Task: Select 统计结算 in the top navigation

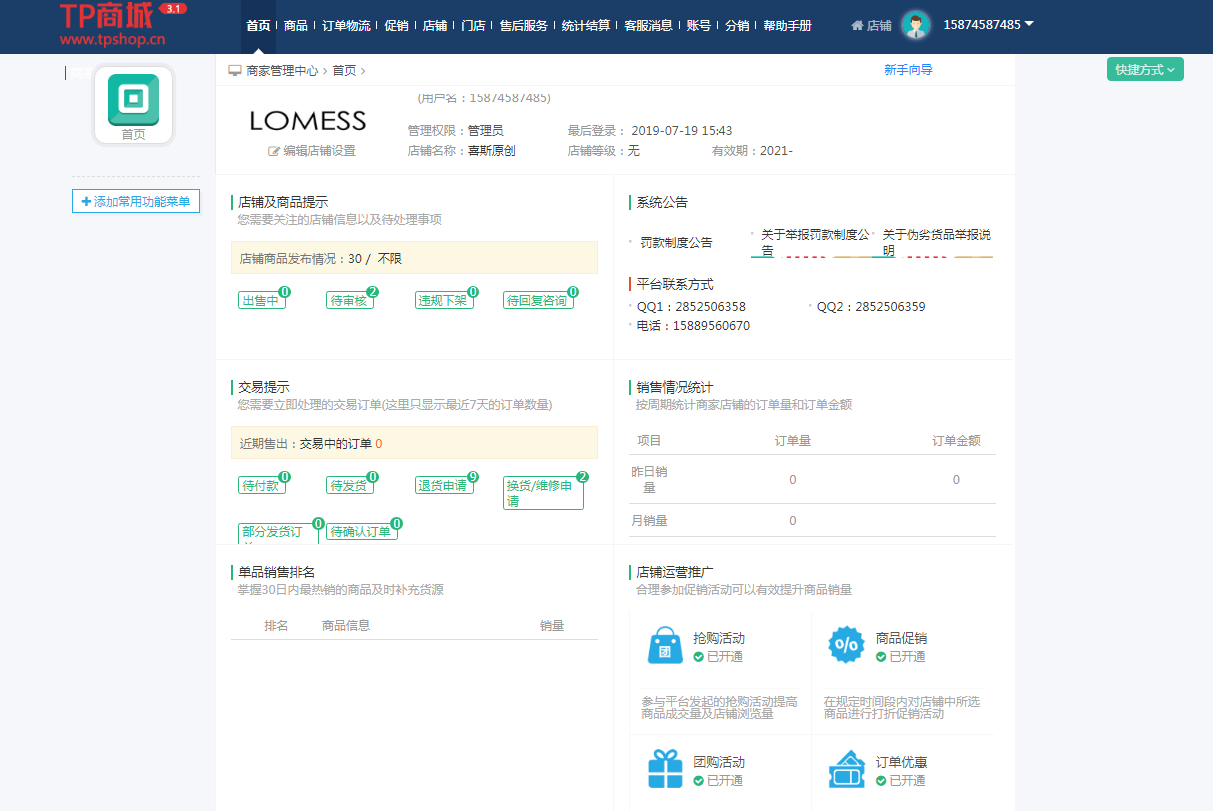Action: 585,26
